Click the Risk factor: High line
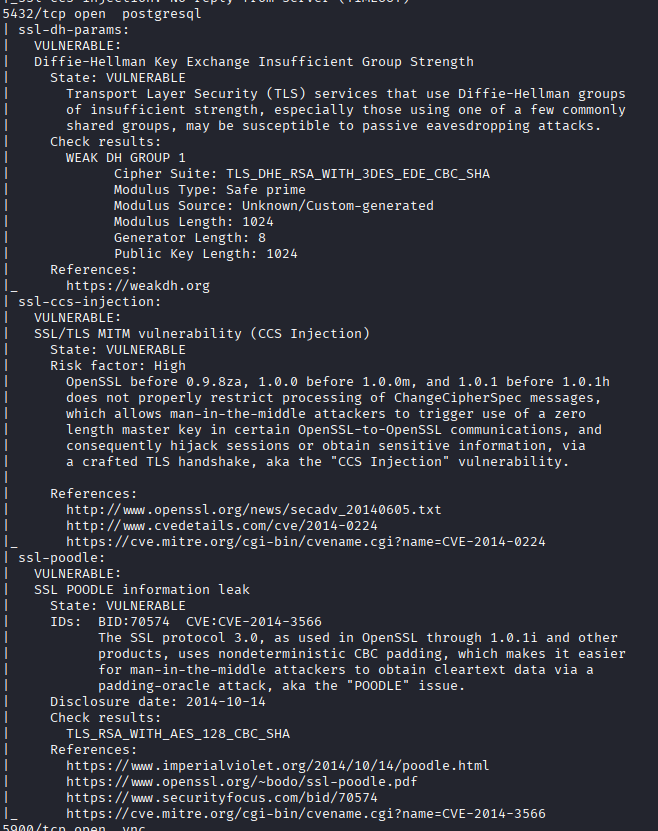 point(118,366)
